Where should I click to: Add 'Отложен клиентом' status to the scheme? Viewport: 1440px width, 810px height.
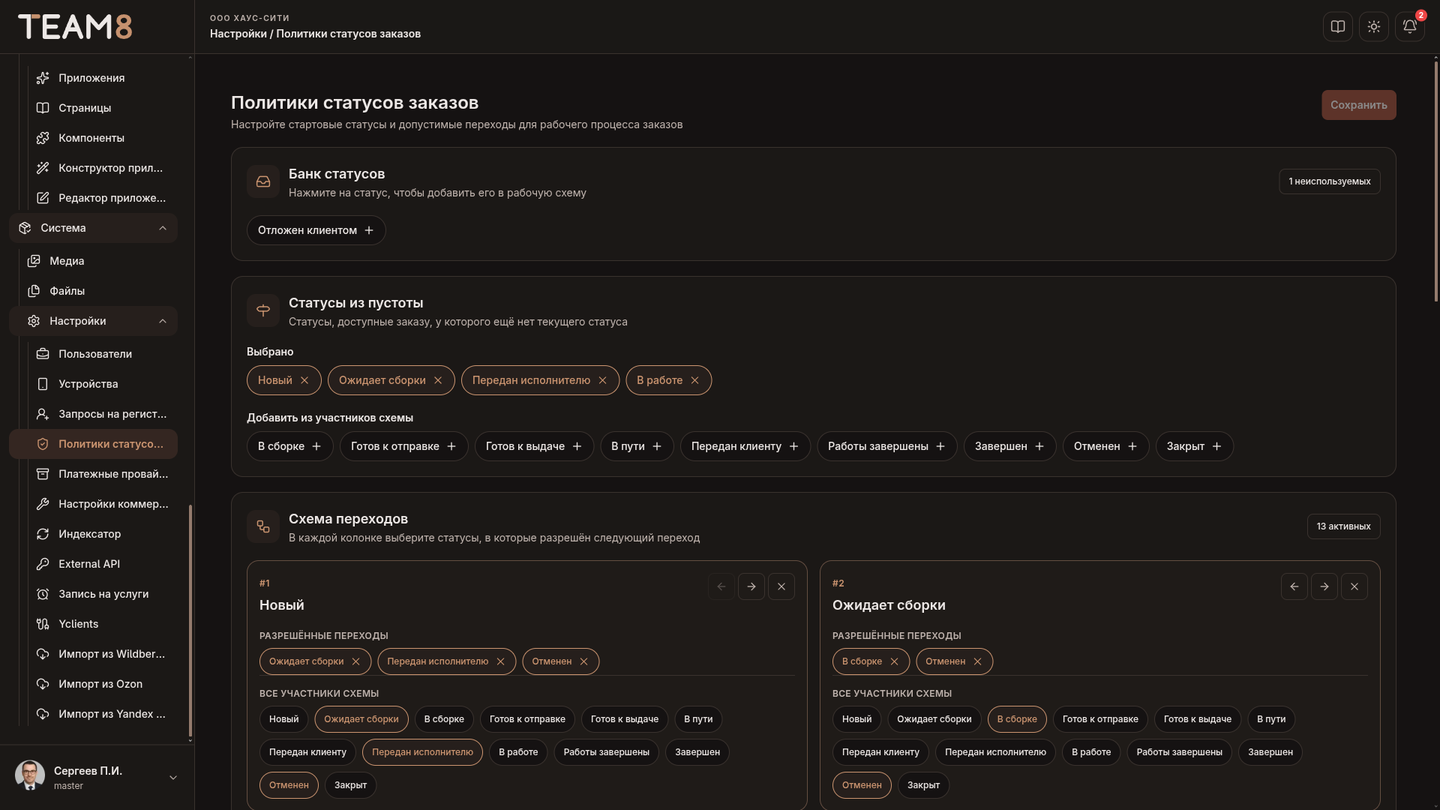click(x=316, y=230)
